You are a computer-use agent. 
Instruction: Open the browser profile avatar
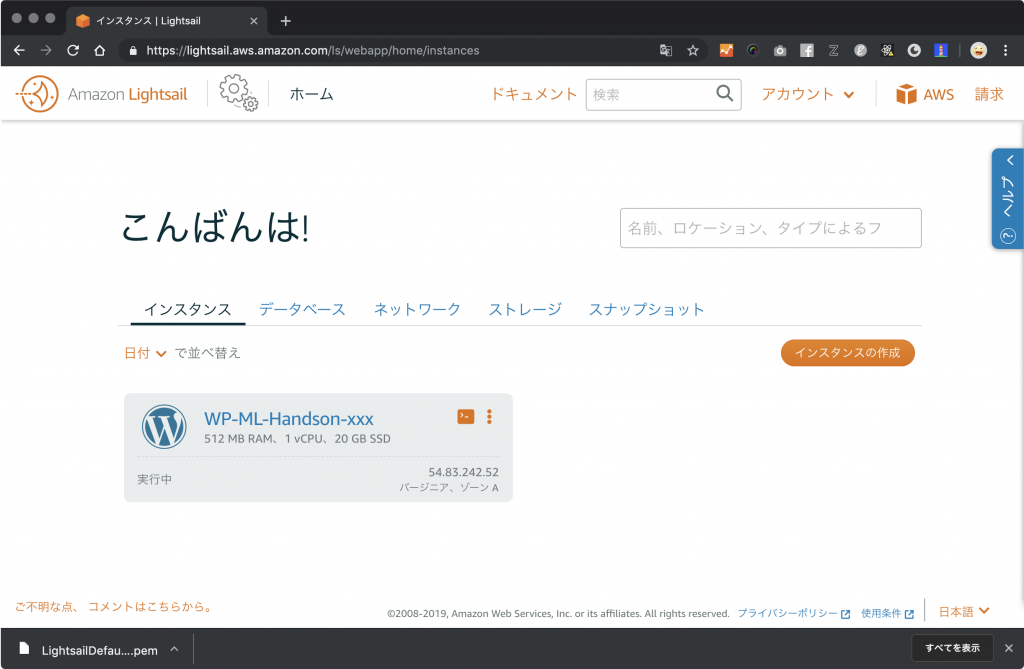tap(978, 50)
